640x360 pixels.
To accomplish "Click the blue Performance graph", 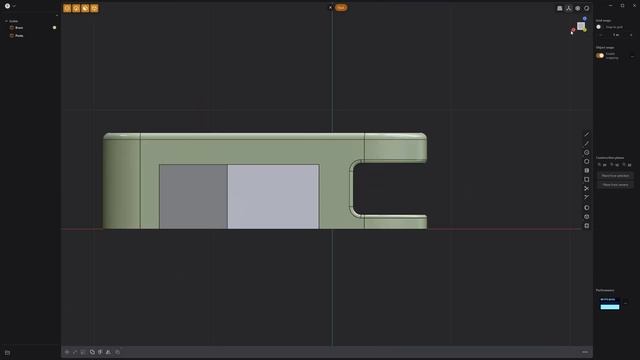I will 609,304.
